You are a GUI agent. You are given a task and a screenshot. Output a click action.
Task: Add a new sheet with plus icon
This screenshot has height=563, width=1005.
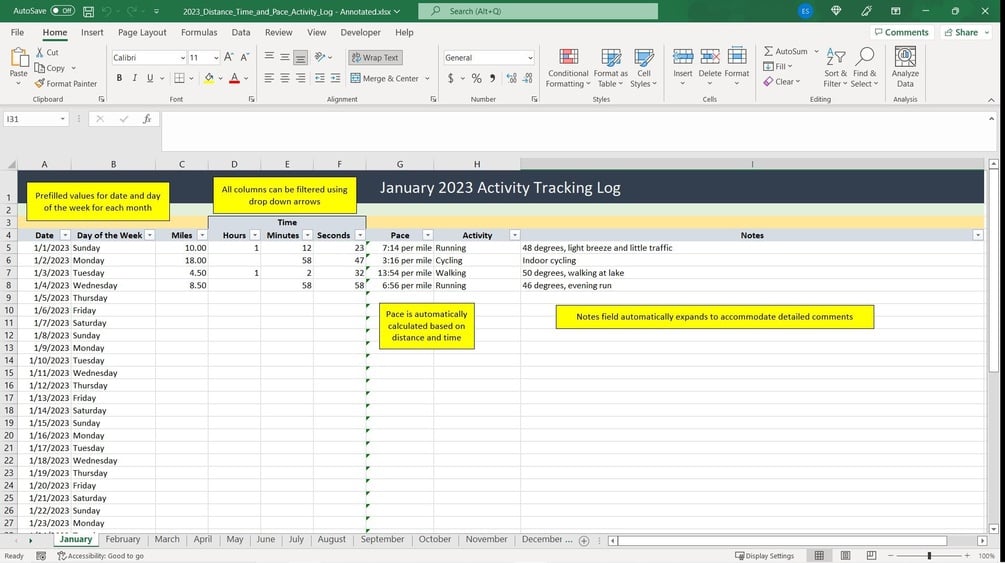[584, 541]
